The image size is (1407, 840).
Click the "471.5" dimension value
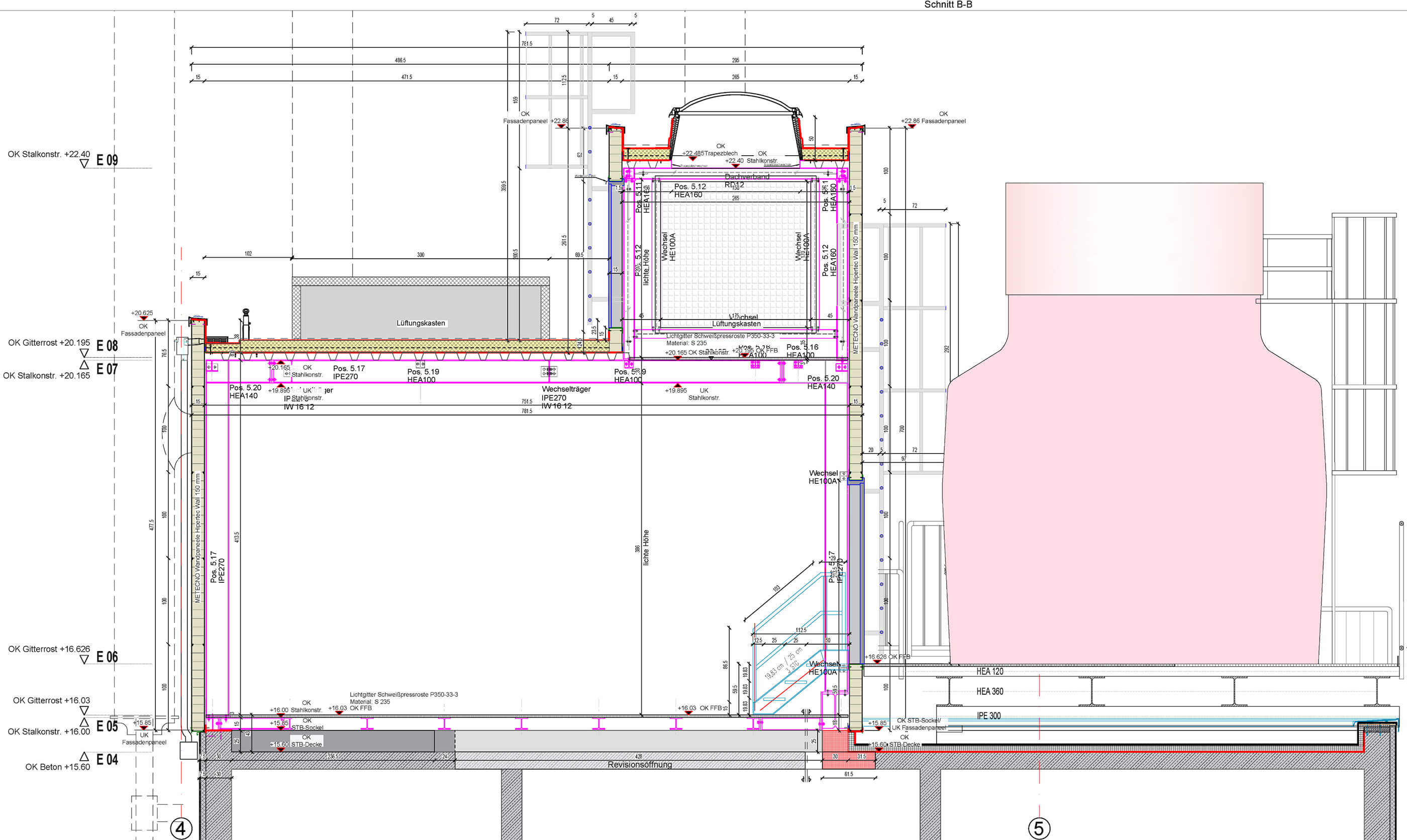click(x=407, y=77)
